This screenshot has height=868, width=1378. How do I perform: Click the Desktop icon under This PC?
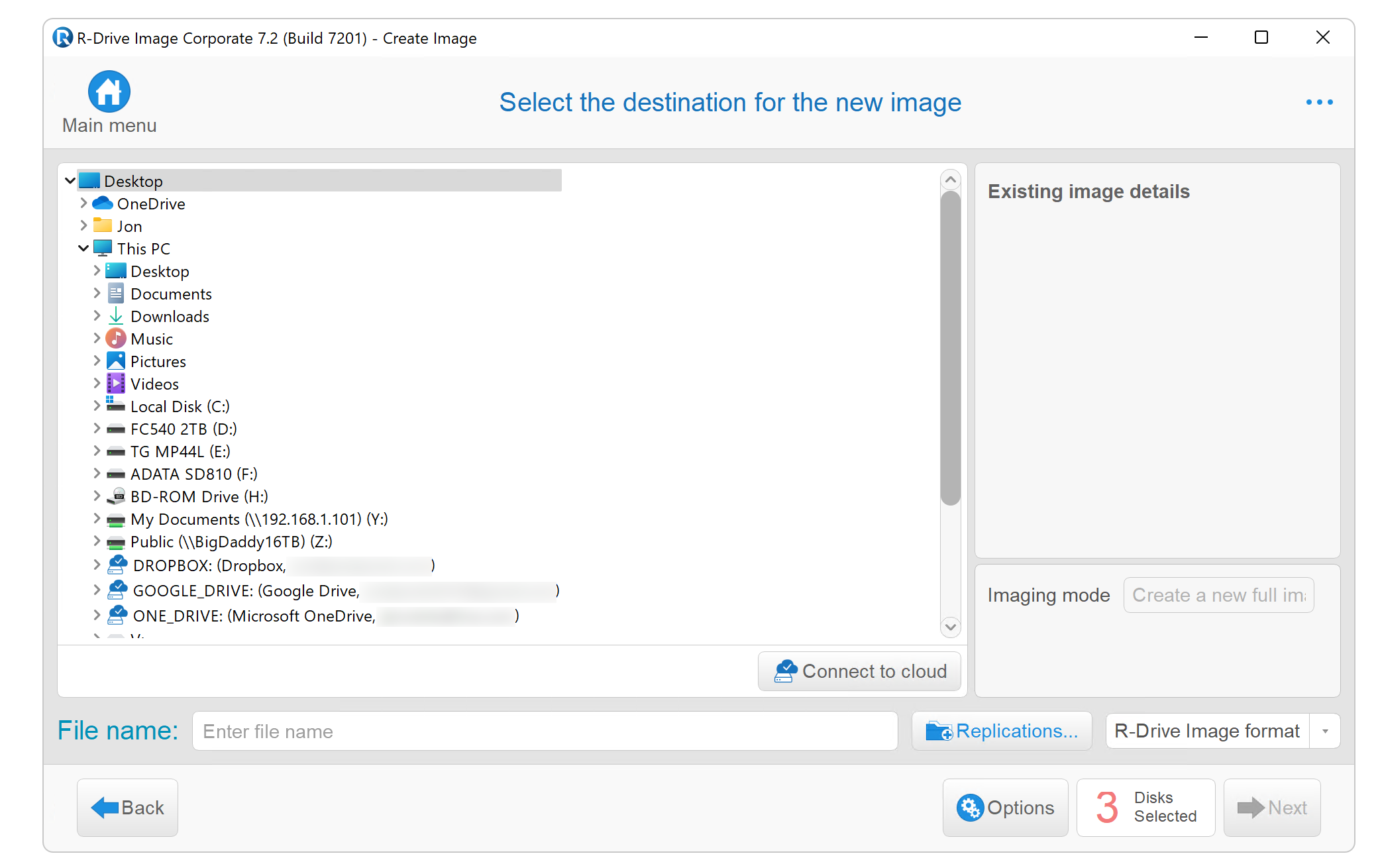(x=116, y=270)
